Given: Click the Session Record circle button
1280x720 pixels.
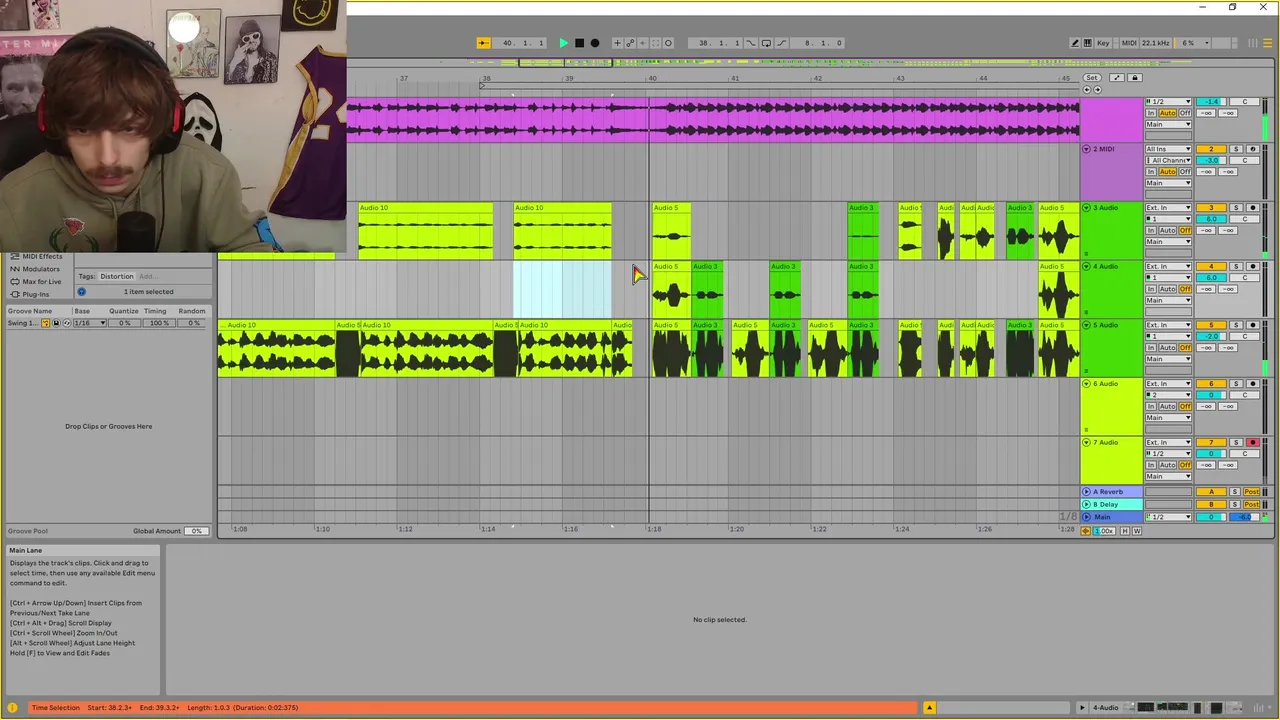Looking at the screenshot, I should tap(668, 43).
